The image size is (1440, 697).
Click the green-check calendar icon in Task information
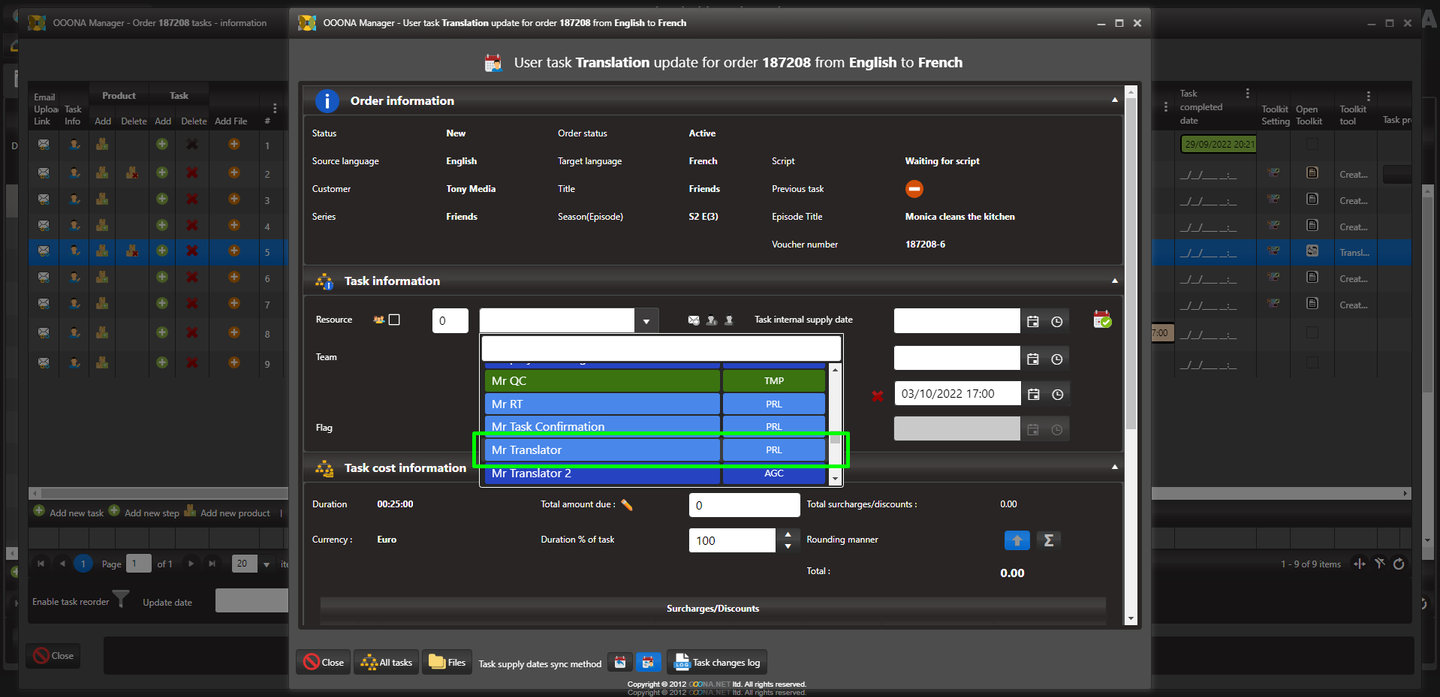tap(1102, 319)
